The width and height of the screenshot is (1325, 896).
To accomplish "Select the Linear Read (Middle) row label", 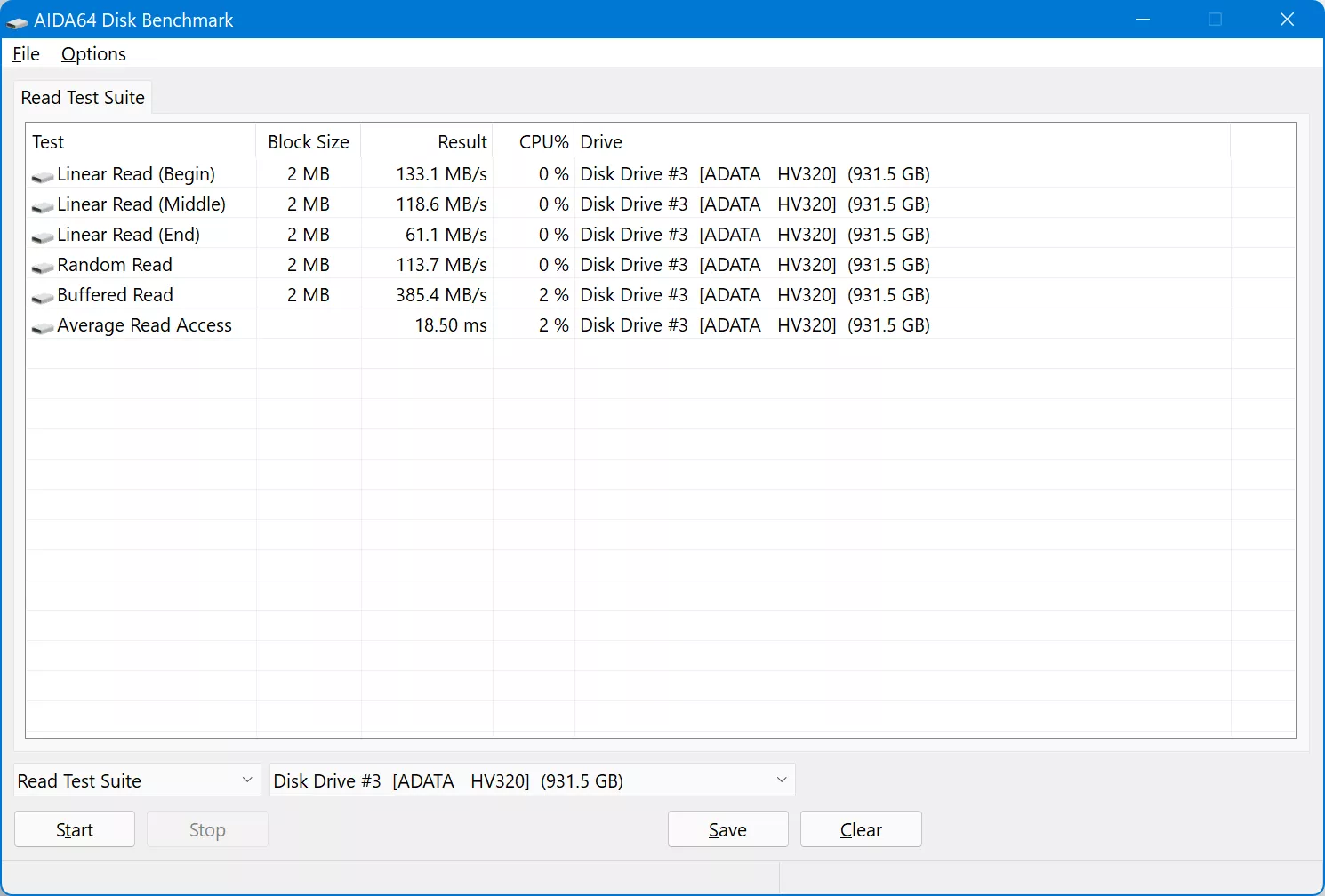I will [141, 204].
